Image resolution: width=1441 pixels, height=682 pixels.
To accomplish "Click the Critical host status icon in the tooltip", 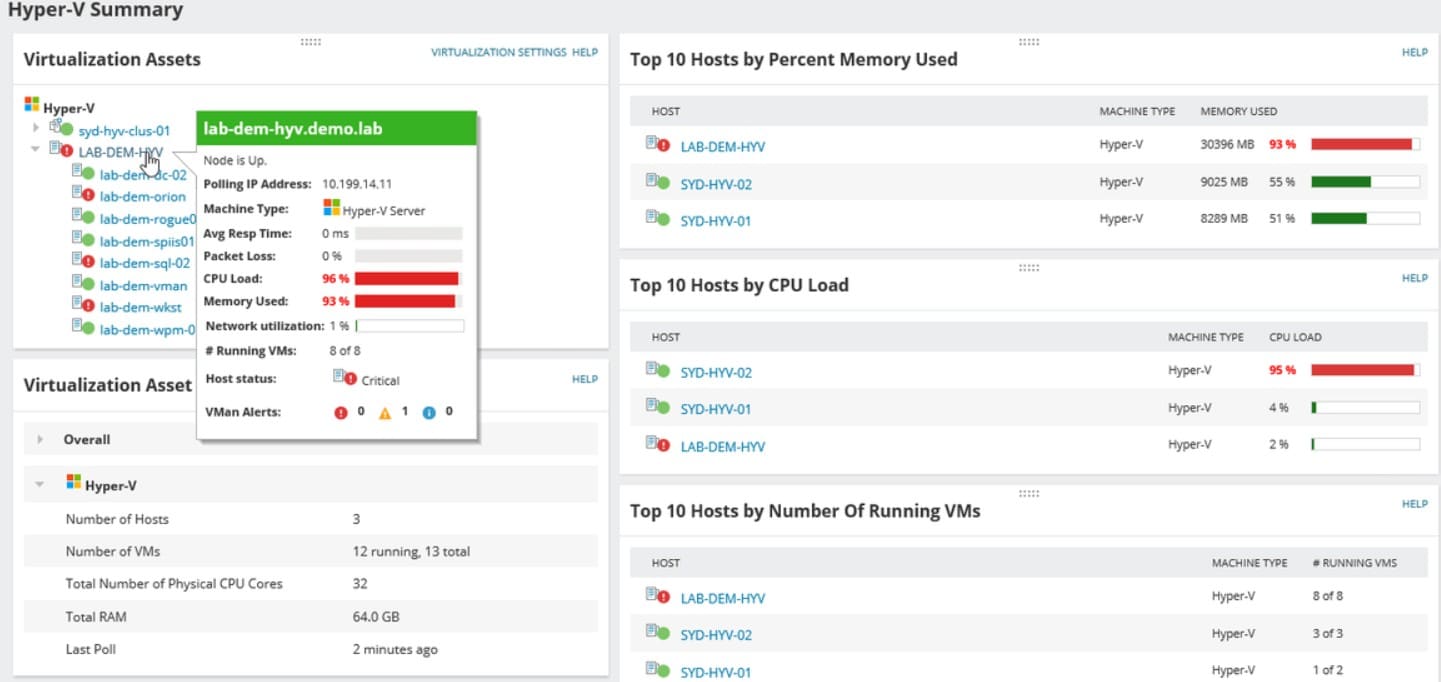I will pyautogui.click(x=344, y=378).
